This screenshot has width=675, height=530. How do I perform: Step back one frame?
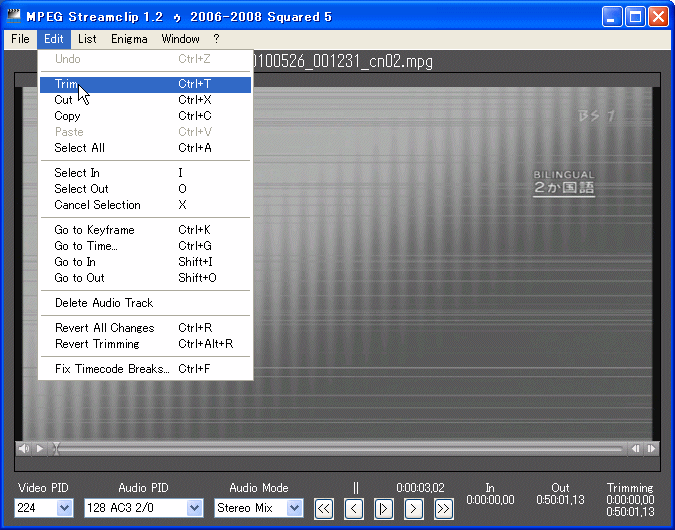[x=354, y=509]
